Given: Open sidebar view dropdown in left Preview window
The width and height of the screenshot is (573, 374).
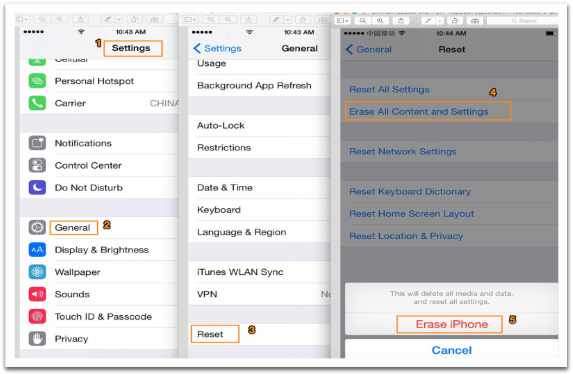Looking at the screenshot, I should pyautogui.click(x=22, y=19).
